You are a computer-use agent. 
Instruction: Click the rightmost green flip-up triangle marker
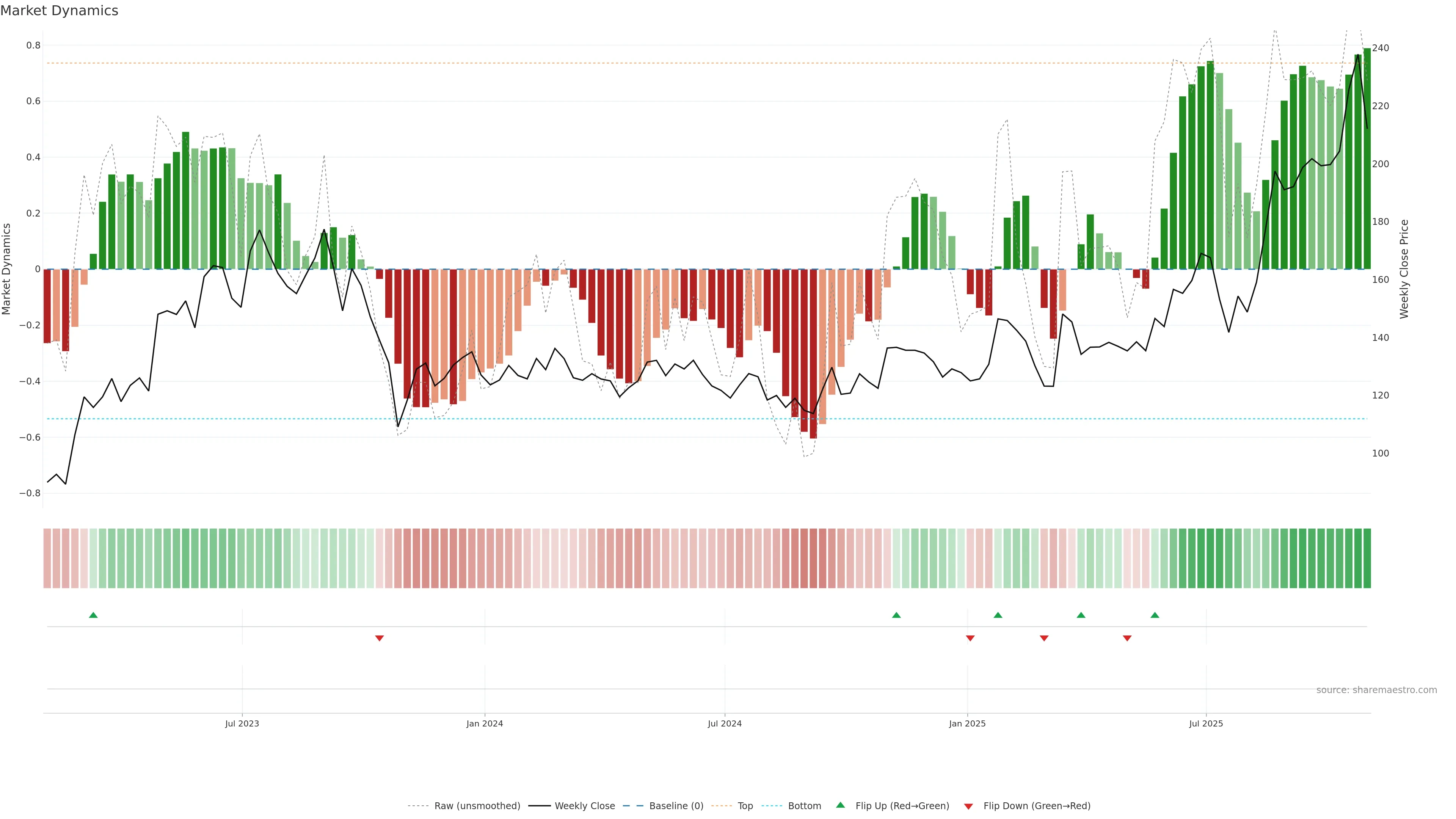[1155, 615]
